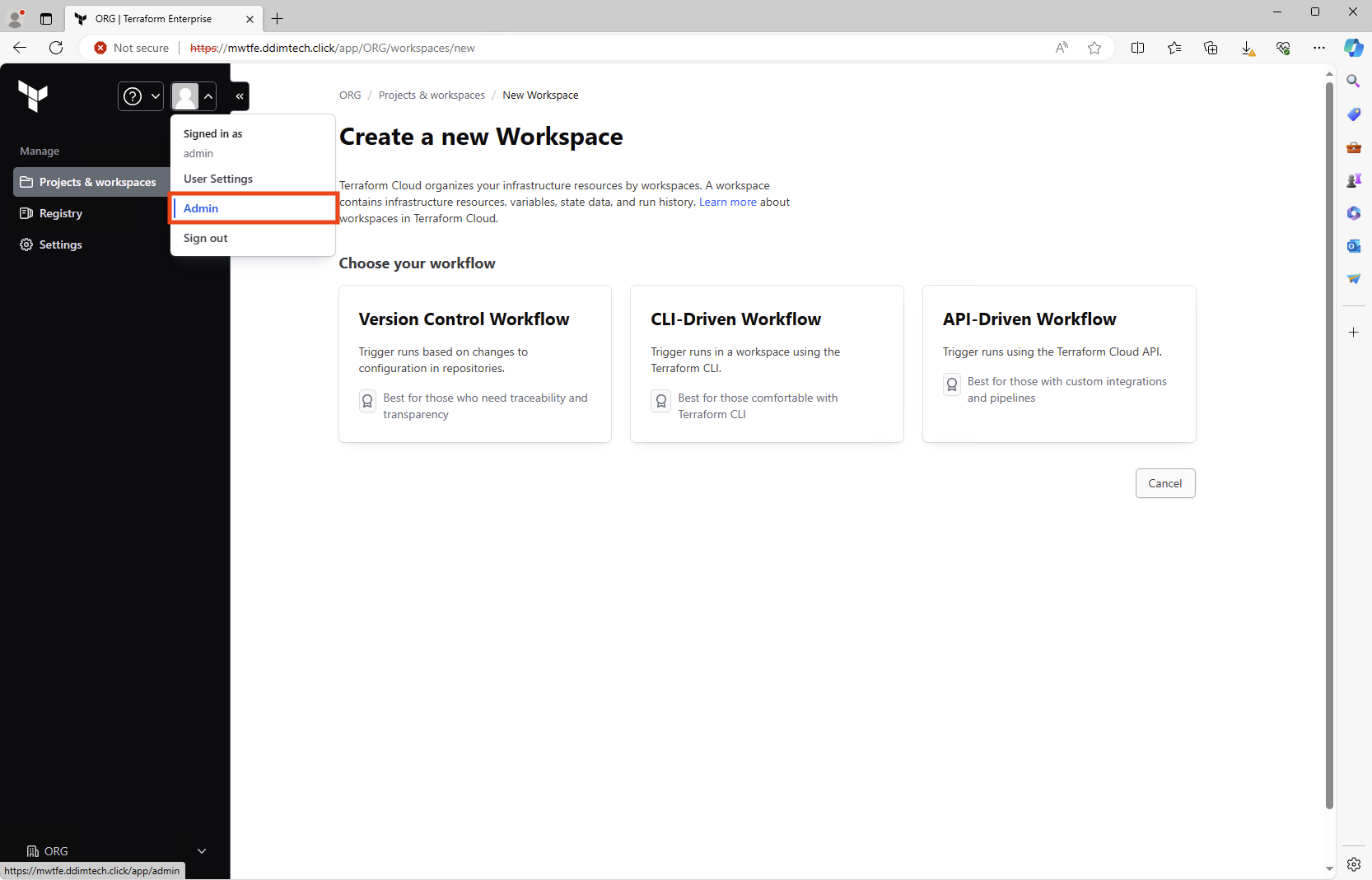Choose Version Control Workflow card
This screenshot has width=1372, height=880.
point(475,364)
